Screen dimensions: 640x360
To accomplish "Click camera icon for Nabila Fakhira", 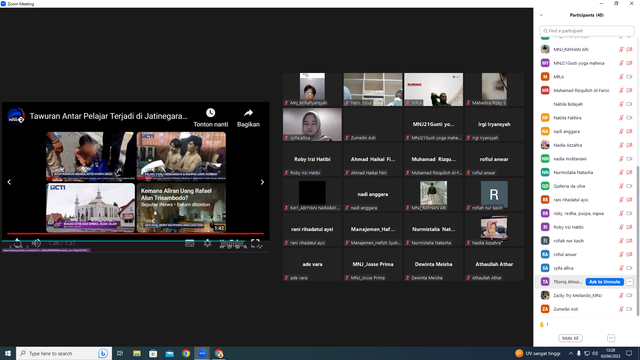I will click(629, 118).
